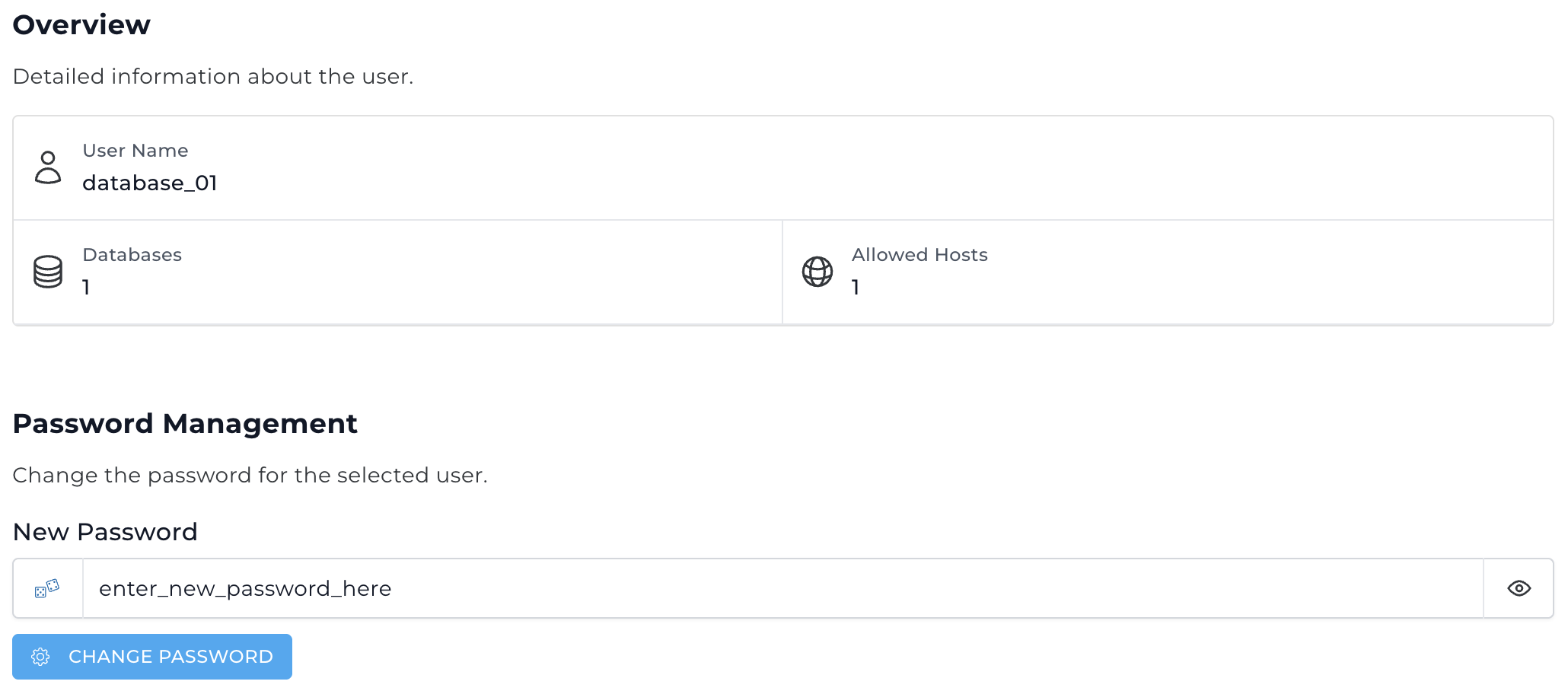Reveal the new password using the eye toggle
The image size is (1568, 694).
pos(1519,587)
